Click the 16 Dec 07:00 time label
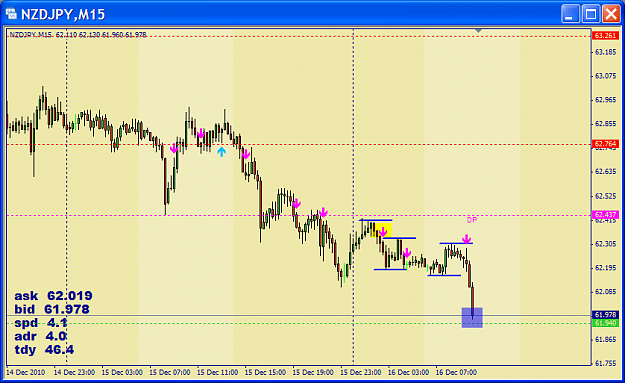The image size is (625, 383). click(x=456, y=372)
